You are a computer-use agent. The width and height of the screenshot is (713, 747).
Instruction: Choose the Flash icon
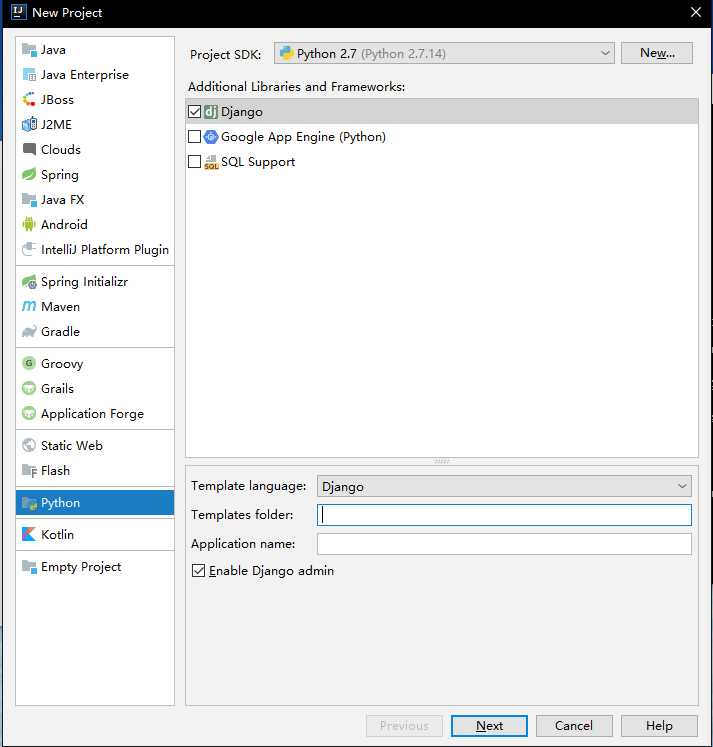tap(29, 471)
